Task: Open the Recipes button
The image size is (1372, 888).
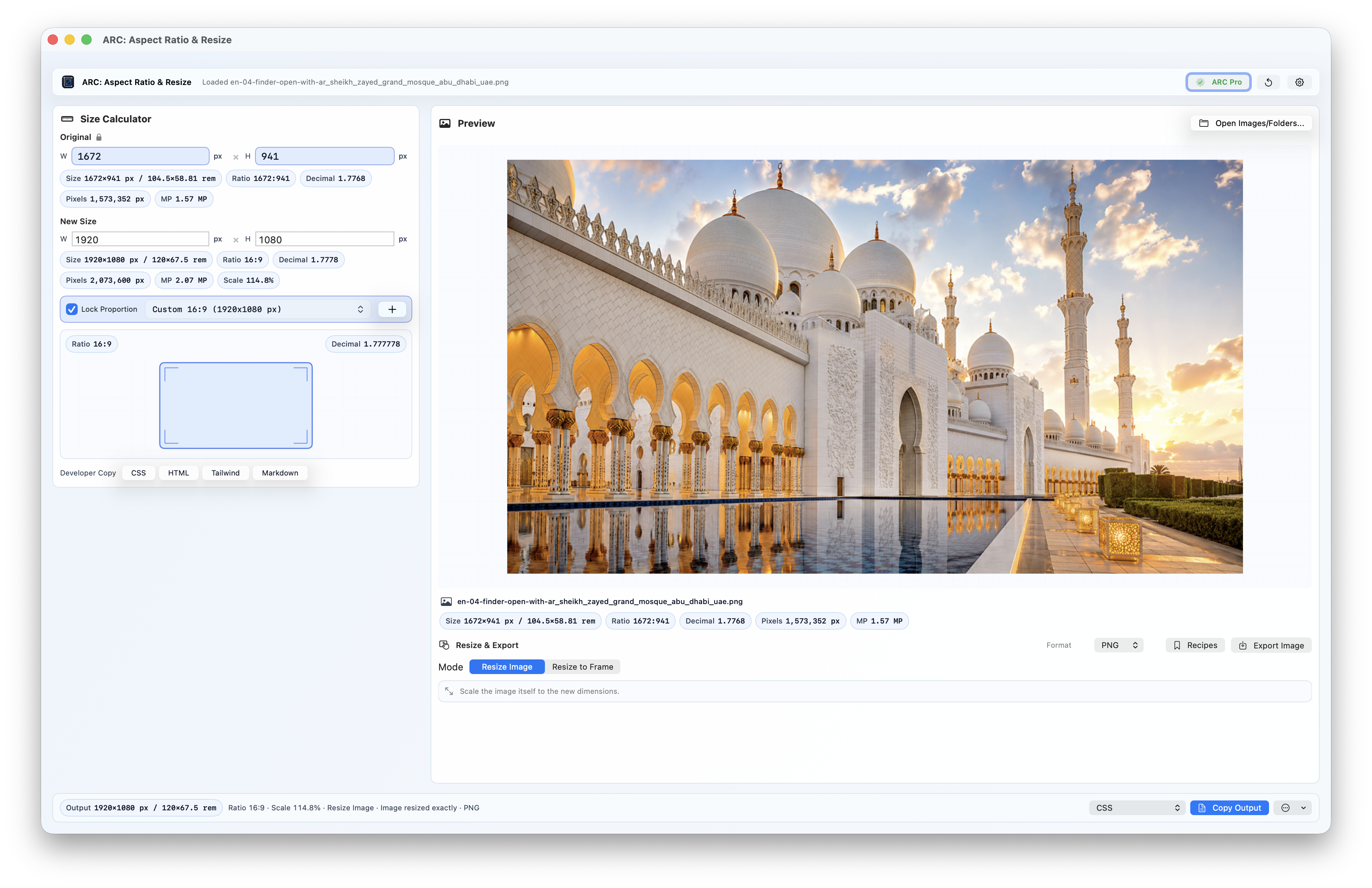Action: tap(1195, 645)
